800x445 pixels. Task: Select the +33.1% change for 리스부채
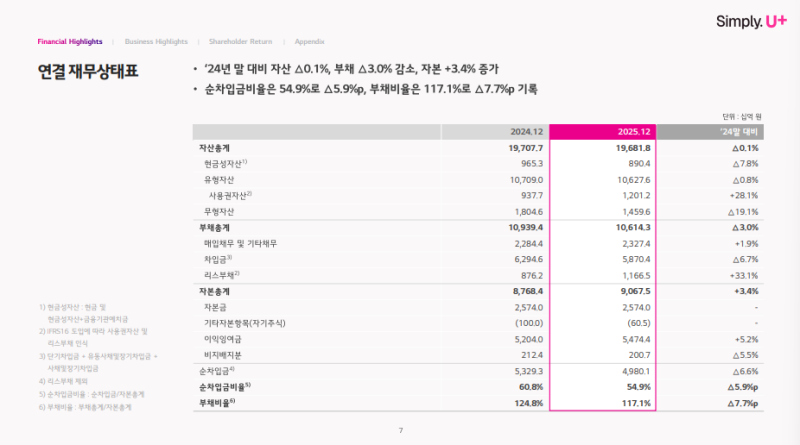[741, 275]
